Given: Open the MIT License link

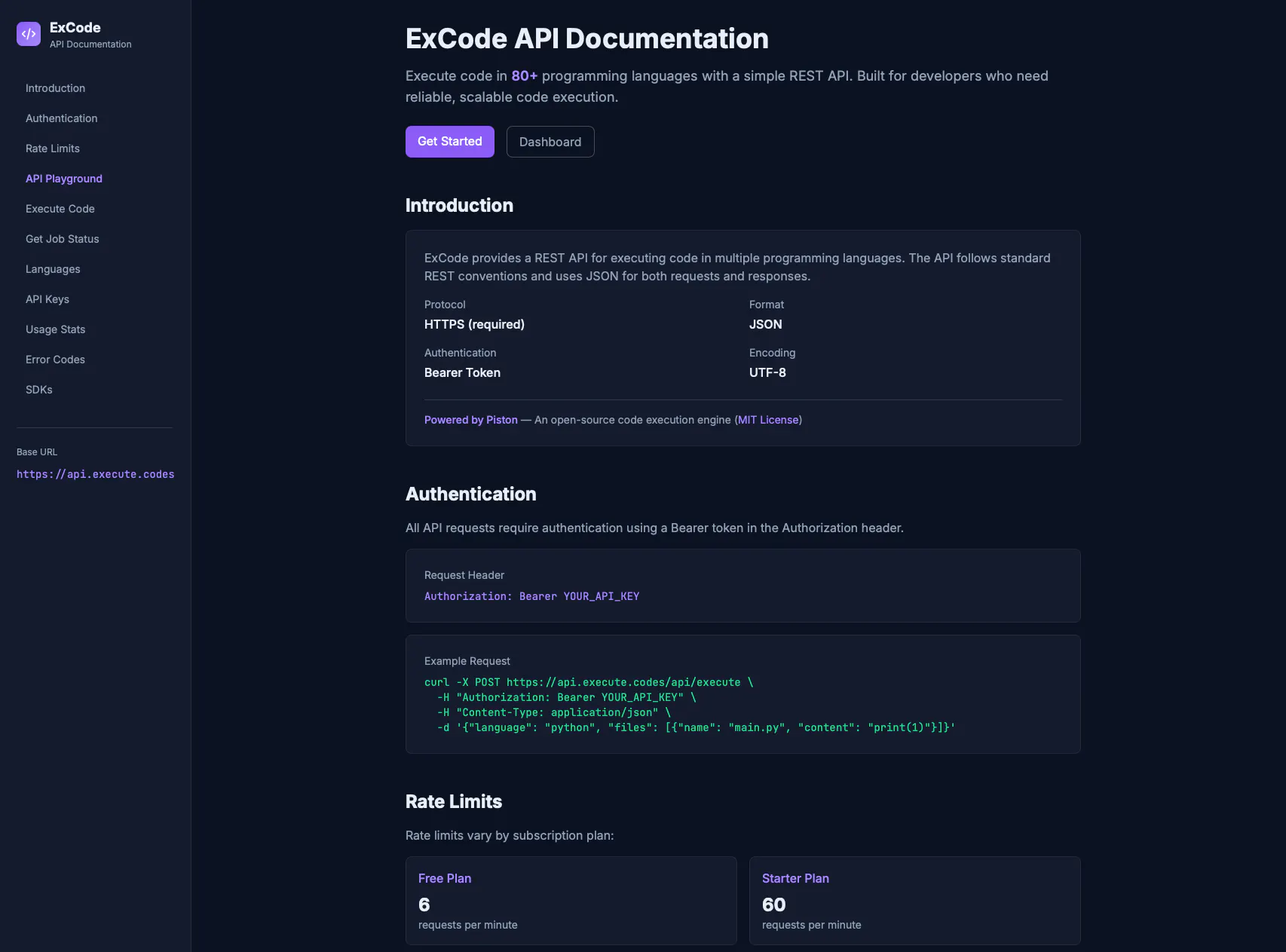Looking at the screenshot, I should (x=768, y=420).
